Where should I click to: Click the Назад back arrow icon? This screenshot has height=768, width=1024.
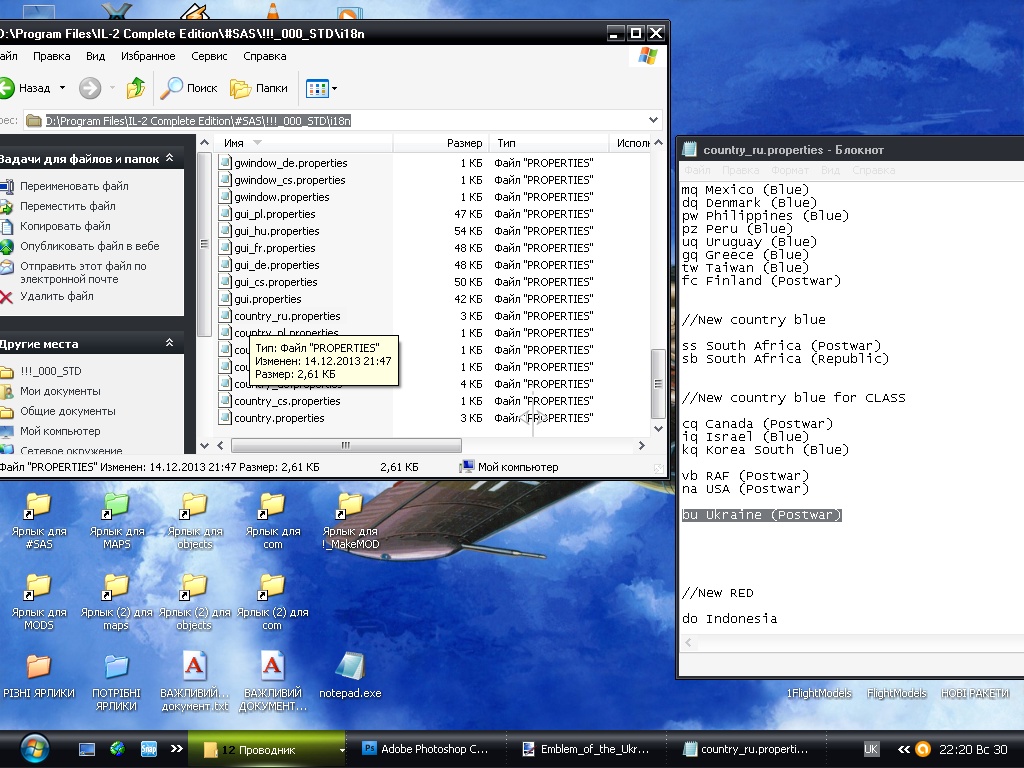tap(6, 88)
